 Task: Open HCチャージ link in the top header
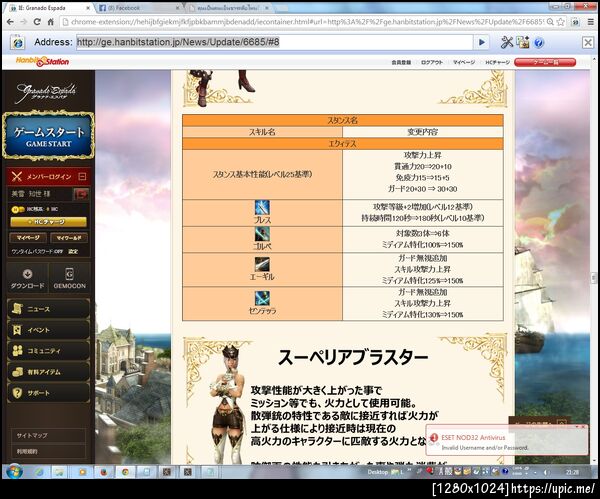(x=497, y=62)
